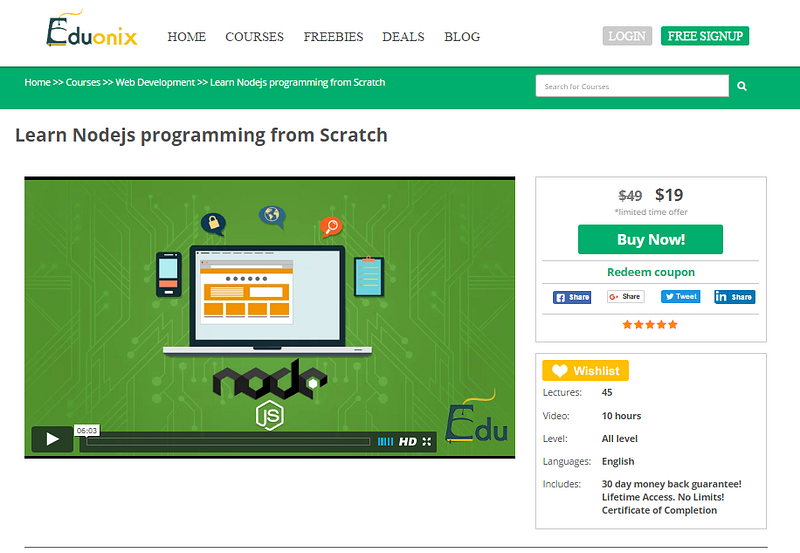Open the BLOG menu item

coord(462,37)
